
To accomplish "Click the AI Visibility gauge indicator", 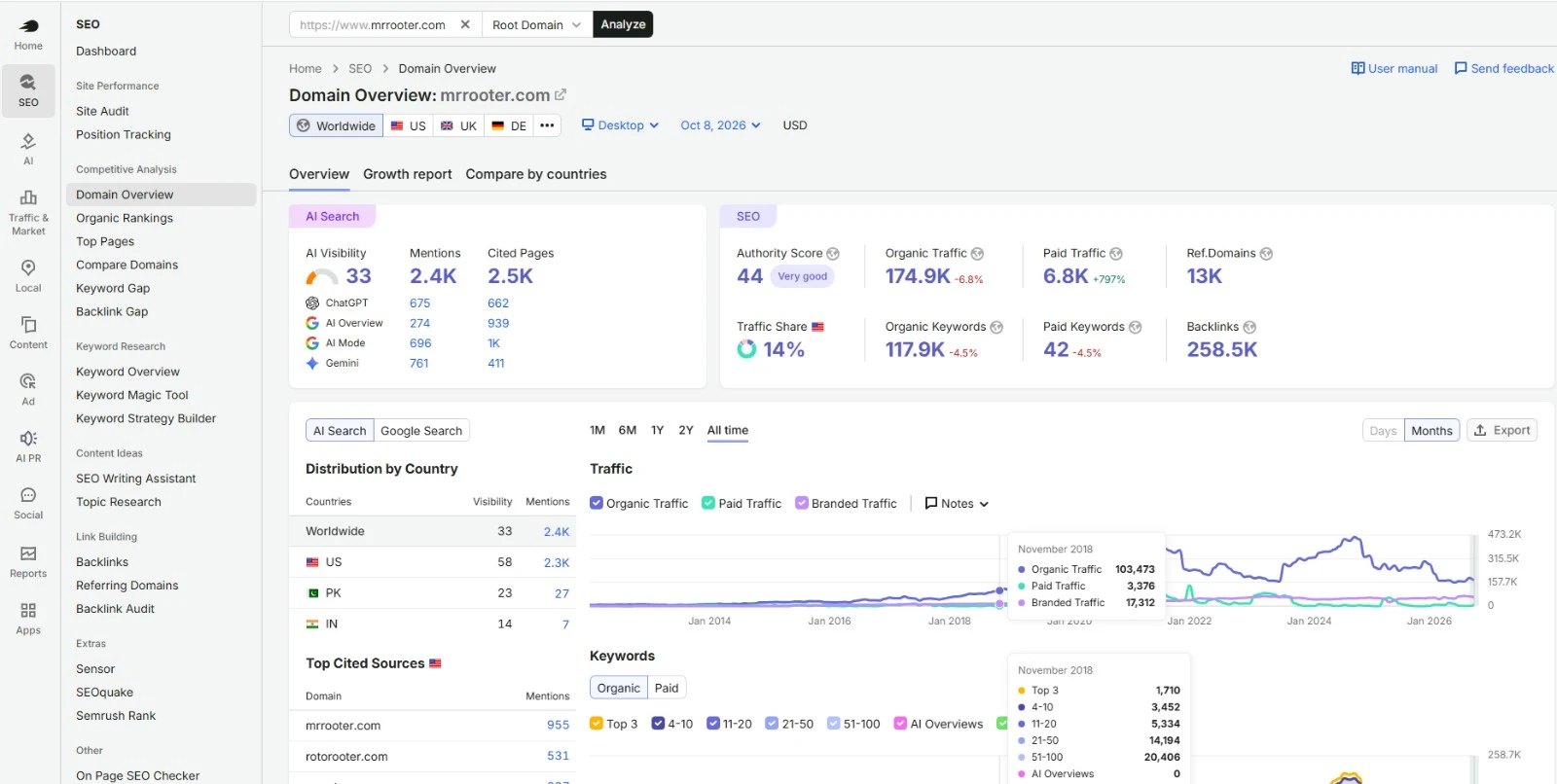I will [x=321, y=277].
